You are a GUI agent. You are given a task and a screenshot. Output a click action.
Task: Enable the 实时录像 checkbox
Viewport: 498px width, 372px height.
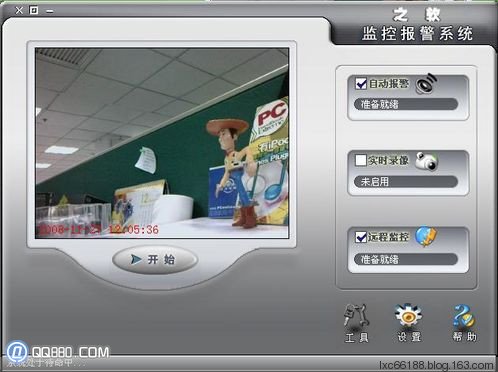pos(361,160)
